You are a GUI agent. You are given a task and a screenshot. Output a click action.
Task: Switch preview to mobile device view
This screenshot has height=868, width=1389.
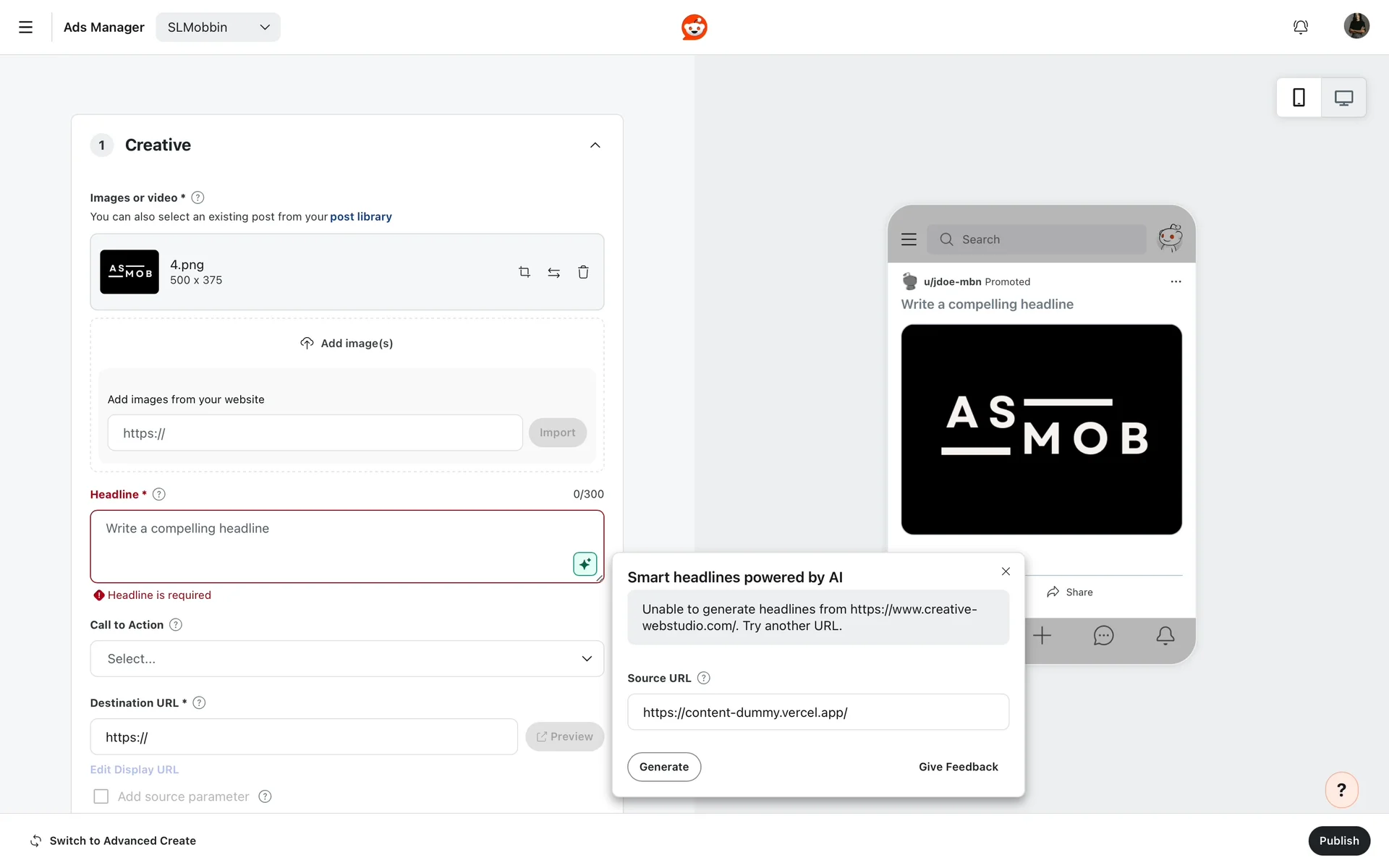point(1299,98)
